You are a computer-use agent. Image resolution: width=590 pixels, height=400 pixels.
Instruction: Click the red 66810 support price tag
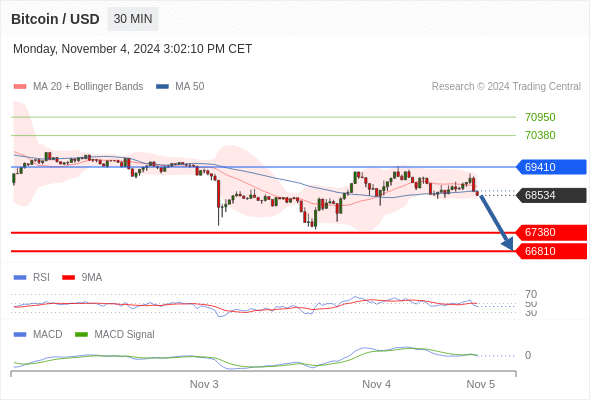tap(551, 251)
